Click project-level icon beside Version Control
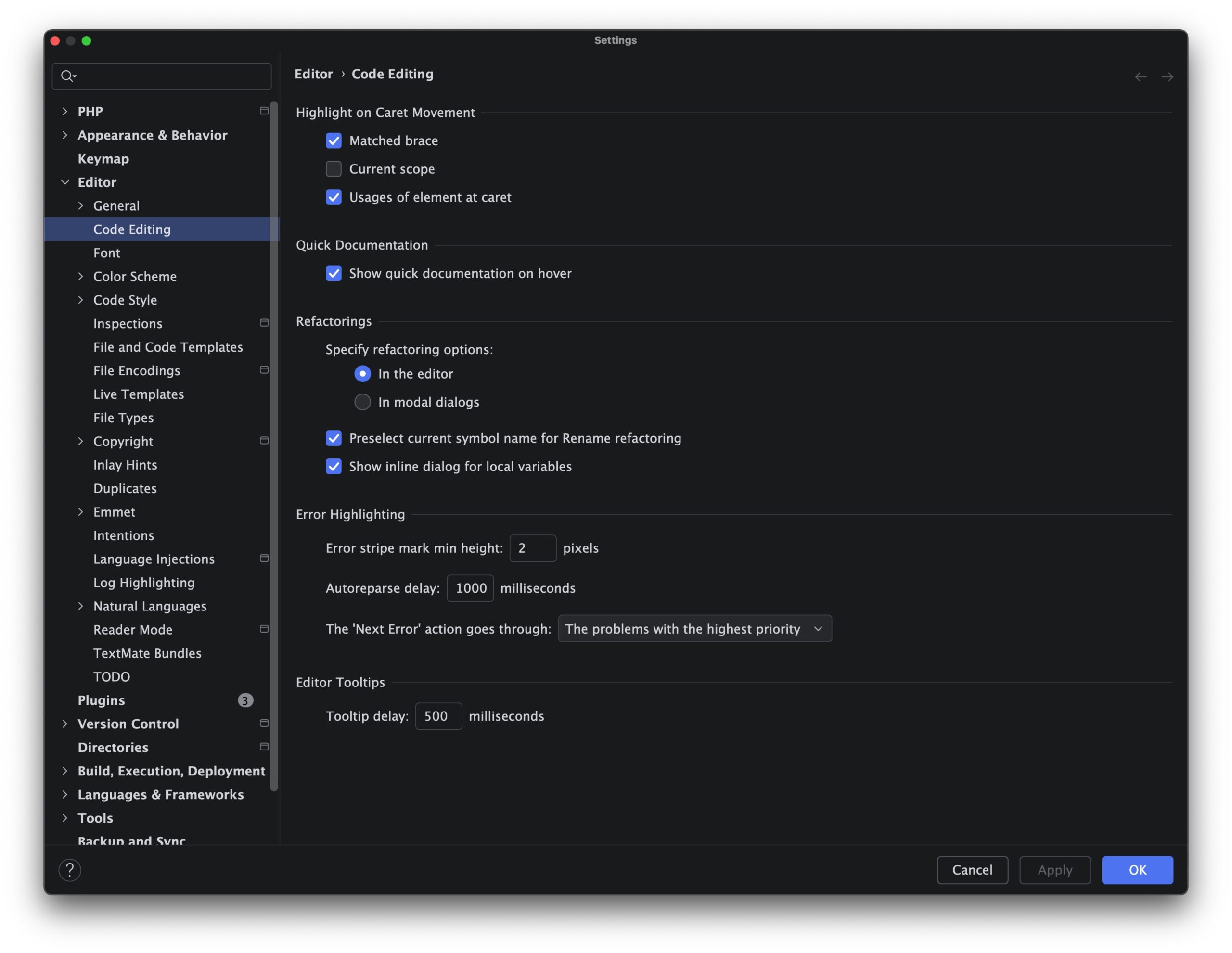The height and width of the screenshot is (953, 1232). (263, 723)
